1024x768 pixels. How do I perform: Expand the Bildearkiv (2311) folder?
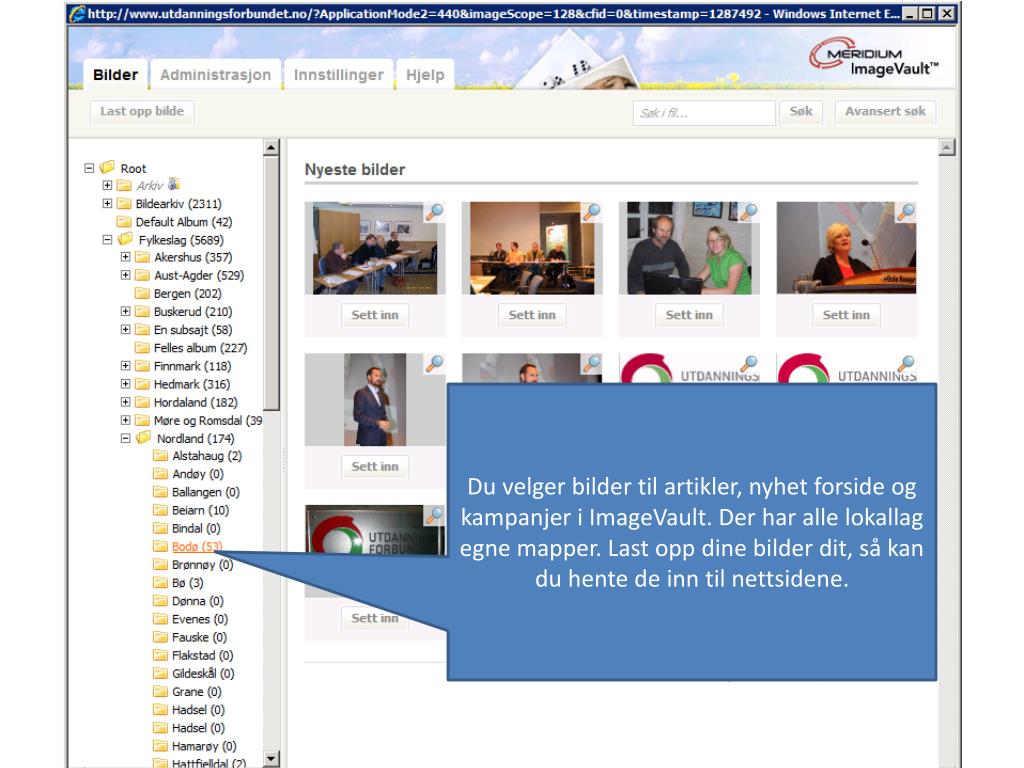tap(107, 204)
